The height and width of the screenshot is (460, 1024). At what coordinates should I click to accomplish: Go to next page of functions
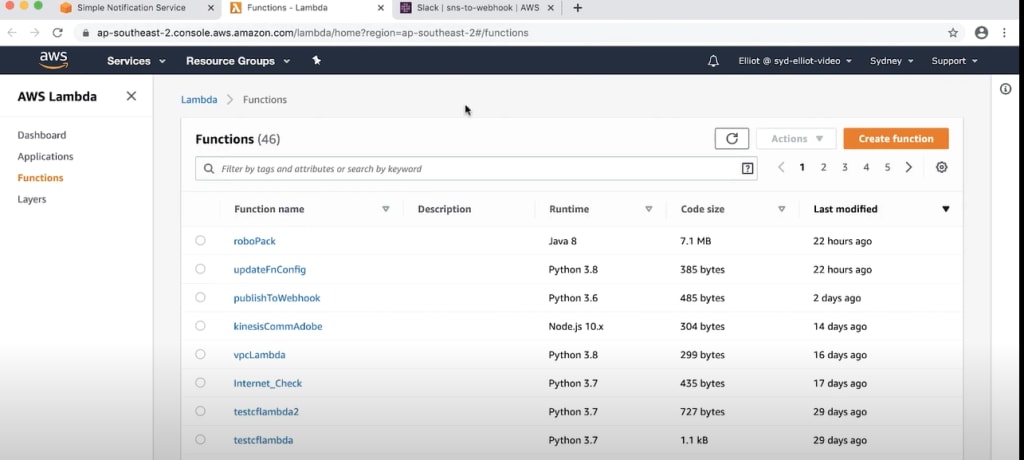point(908,167)
